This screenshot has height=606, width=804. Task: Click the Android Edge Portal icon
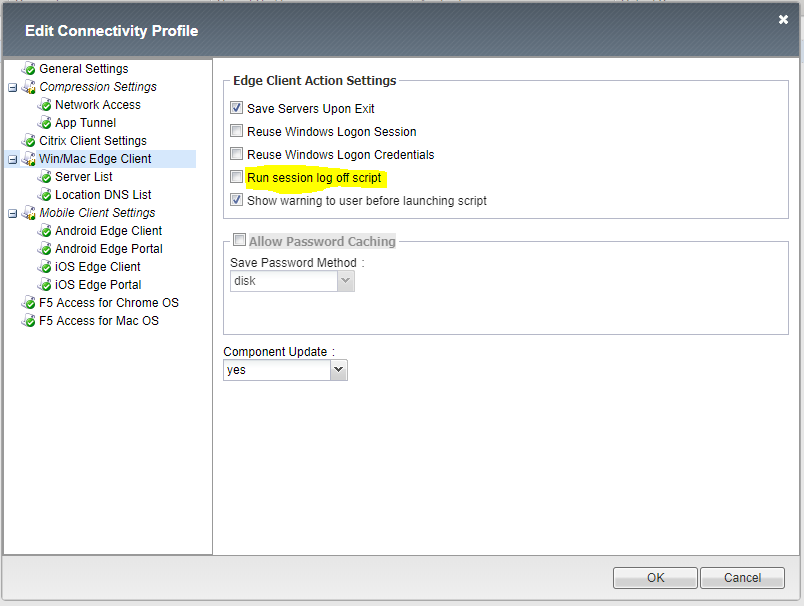tap(44, 249)
